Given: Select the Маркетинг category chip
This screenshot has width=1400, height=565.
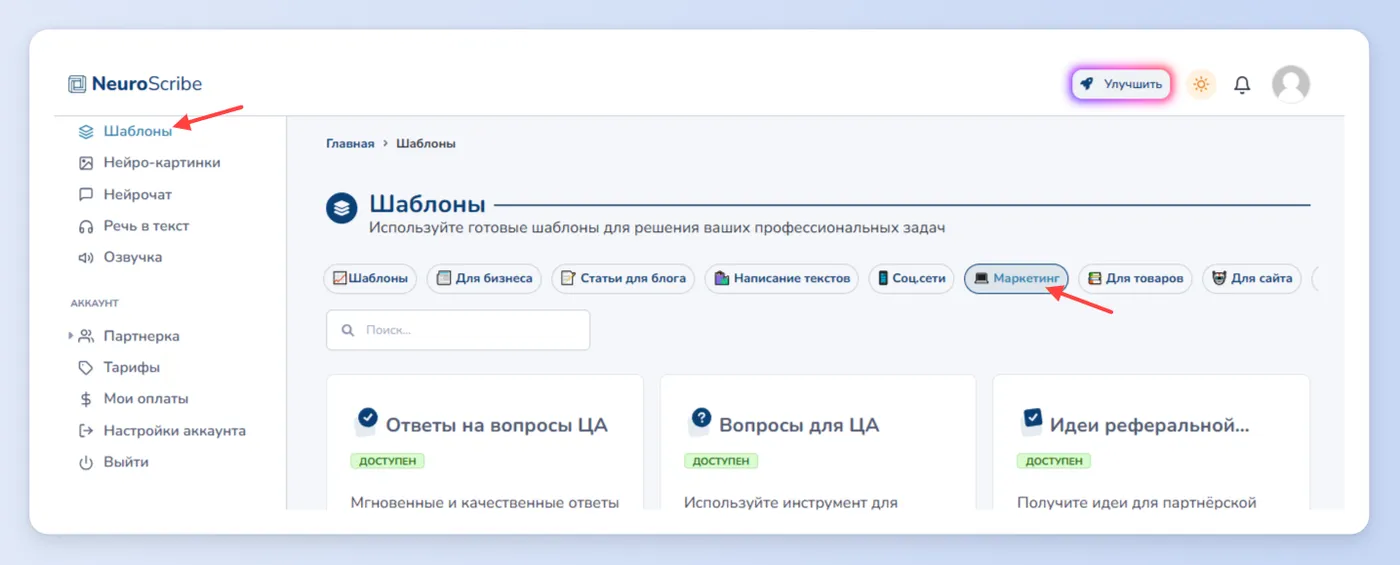Looking at the screenshot, I should pos(1016,279).
